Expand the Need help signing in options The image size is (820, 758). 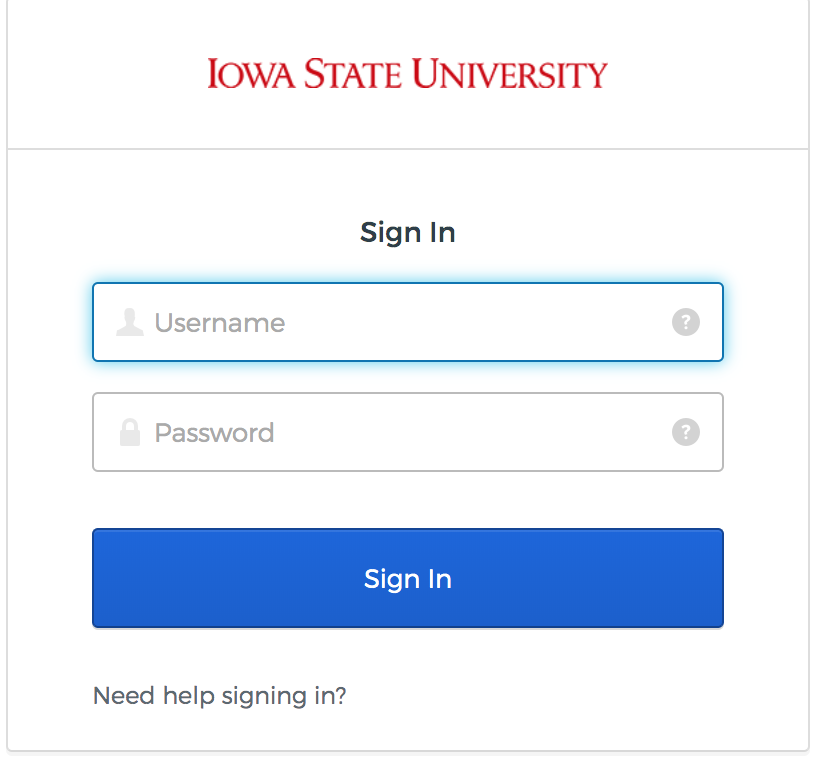pos(219,695)
